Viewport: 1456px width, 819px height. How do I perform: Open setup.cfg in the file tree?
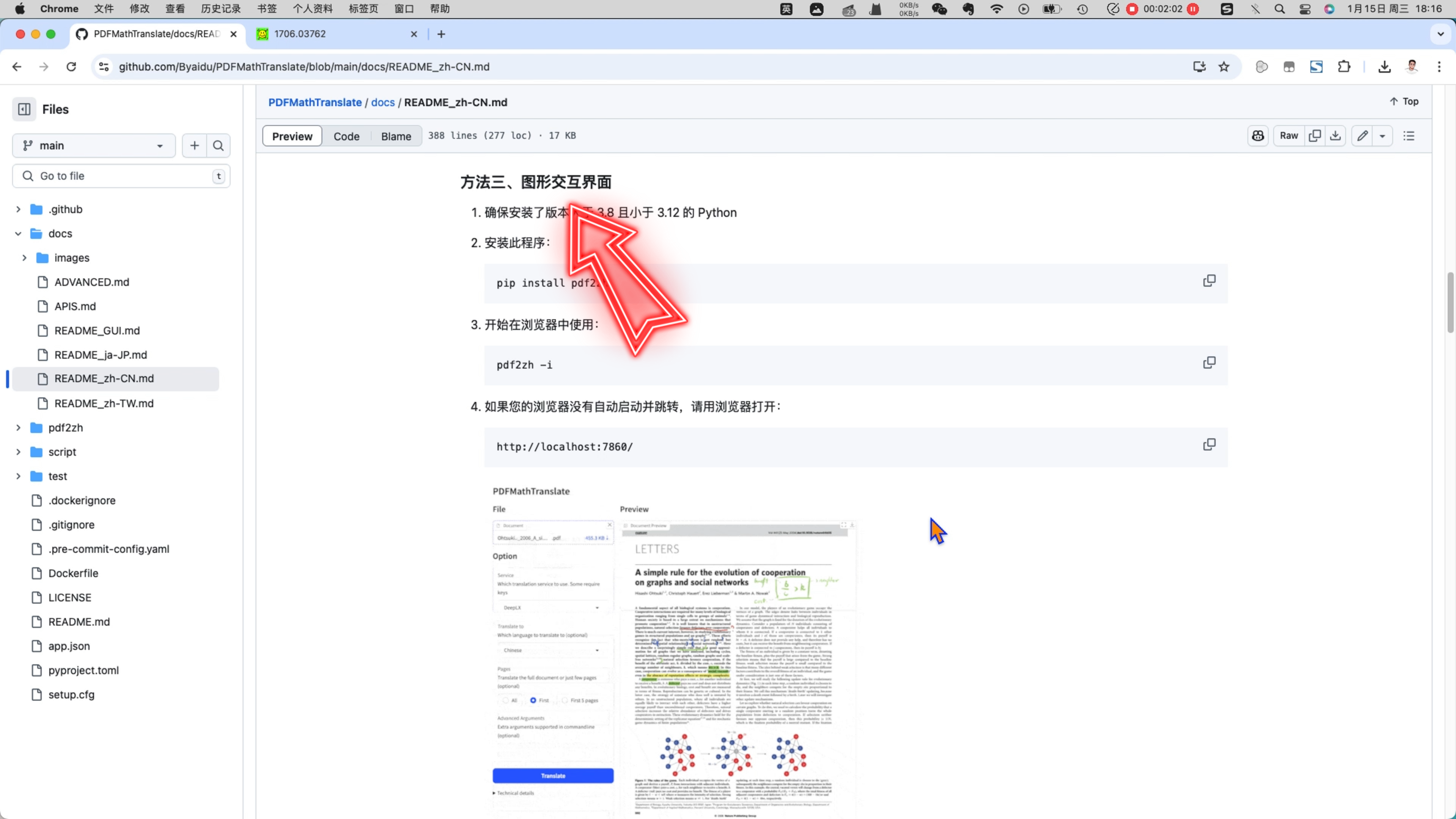pyautogui.click(x=71, y=695)
